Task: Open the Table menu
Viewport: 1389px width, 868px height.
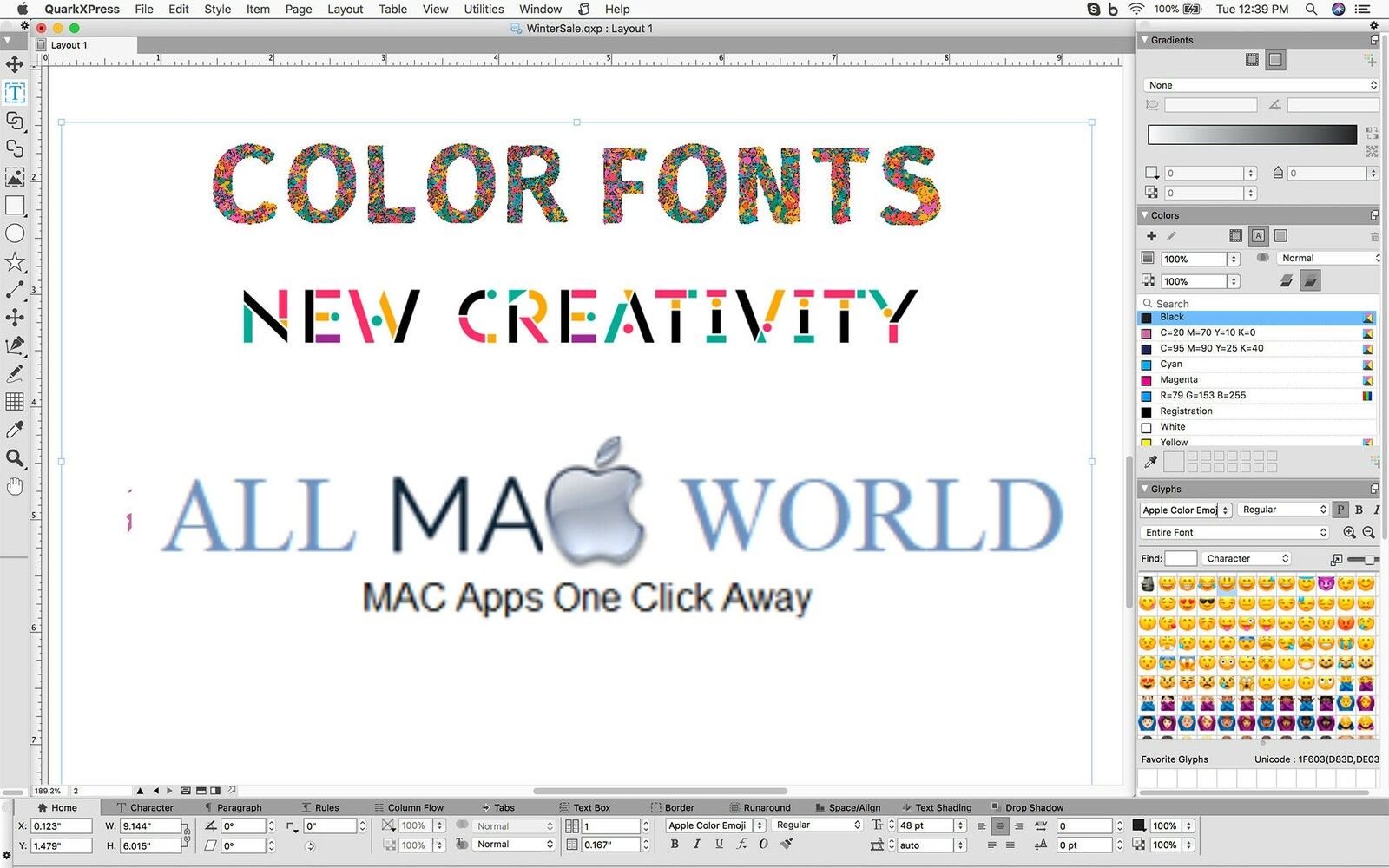Action: 392,9
